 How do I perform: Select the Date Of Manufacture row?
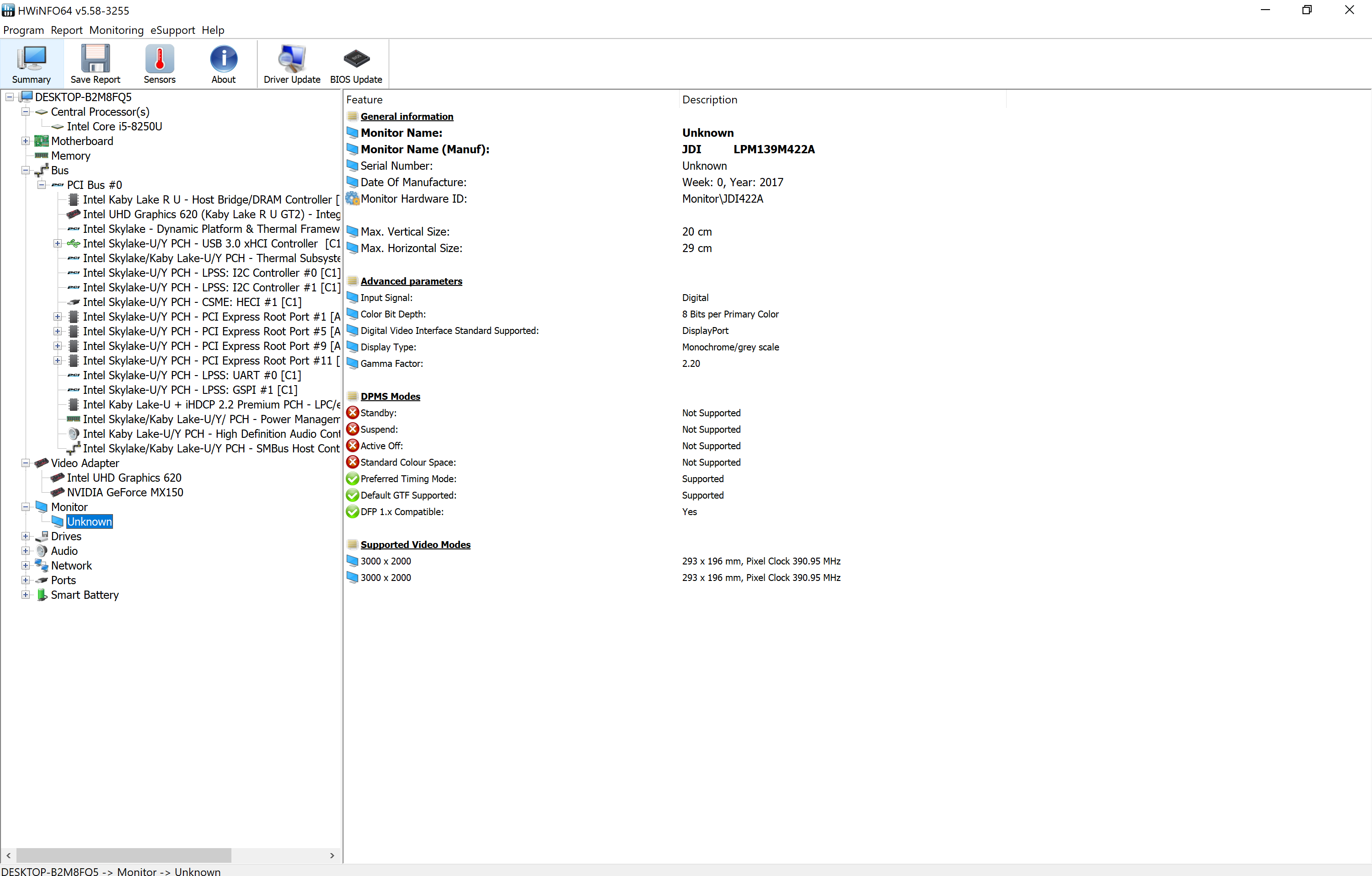tap(675, 183)
